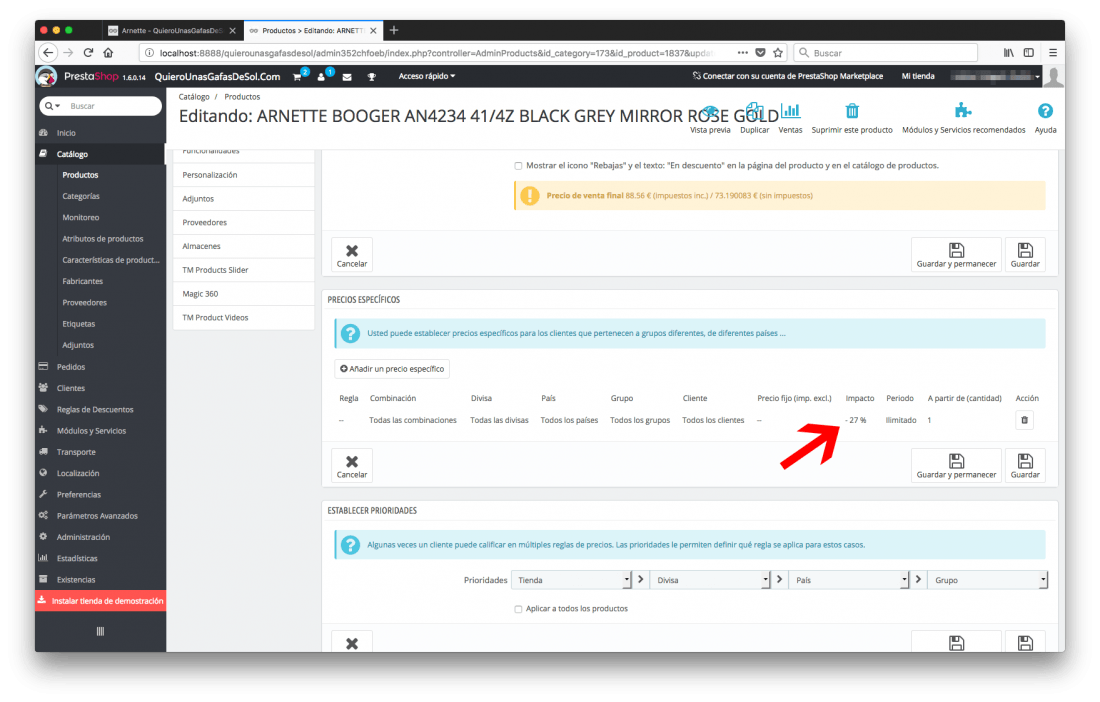Open the Personalización product tab

243,175
